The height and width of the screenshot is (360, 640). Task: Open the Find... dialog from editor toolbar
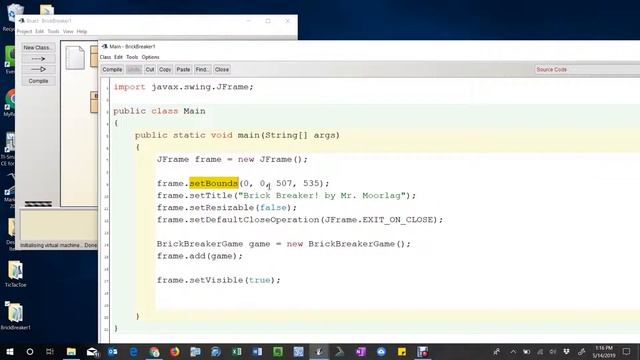pos(202,69)
